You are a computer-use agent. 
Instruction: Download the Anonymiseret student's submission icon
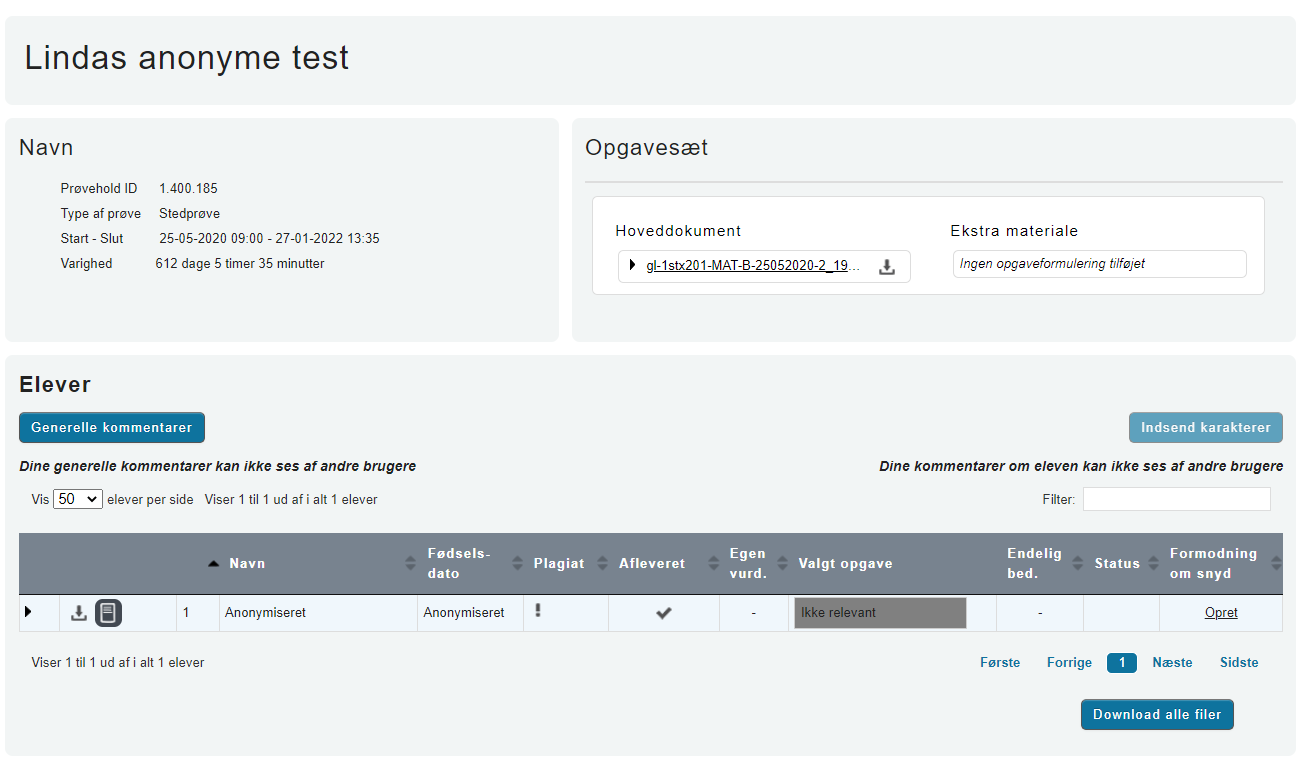point(79,613)
